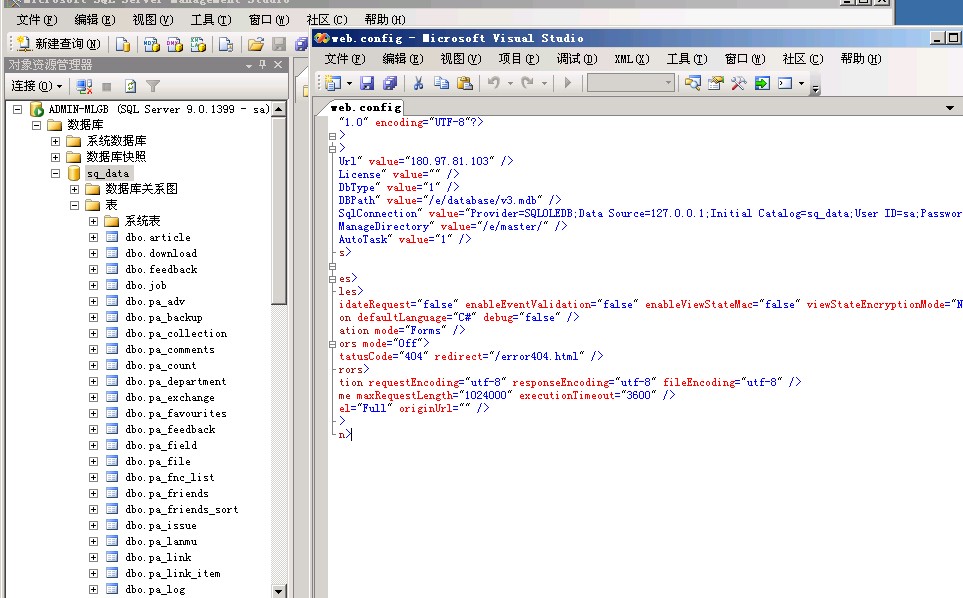
Task: Collapse the sq_data database node
Action: coord(56,173)
